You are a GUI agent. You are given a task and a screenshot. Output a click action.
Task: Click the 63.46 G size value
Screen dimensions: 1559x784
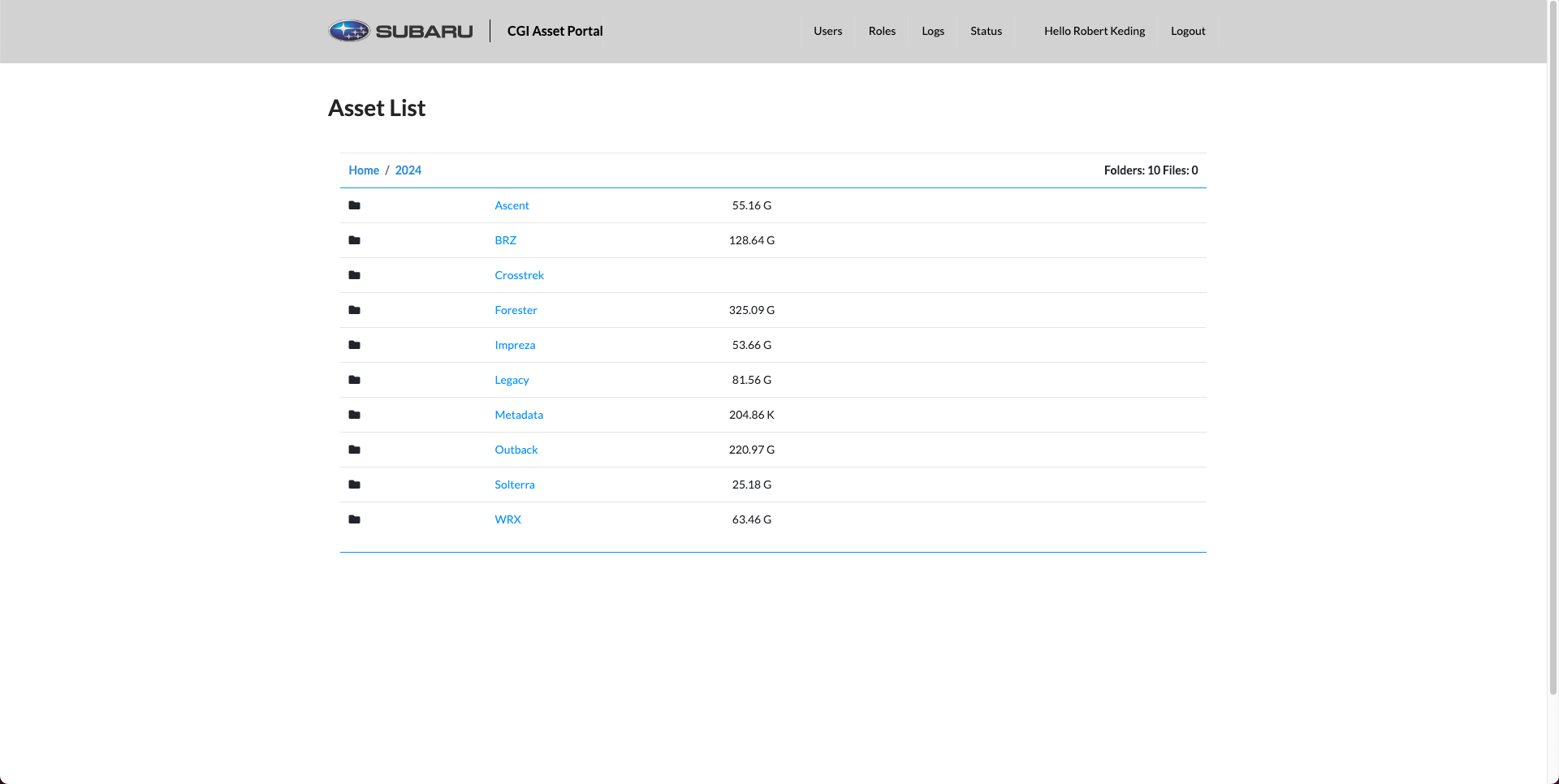click(752, 519)
